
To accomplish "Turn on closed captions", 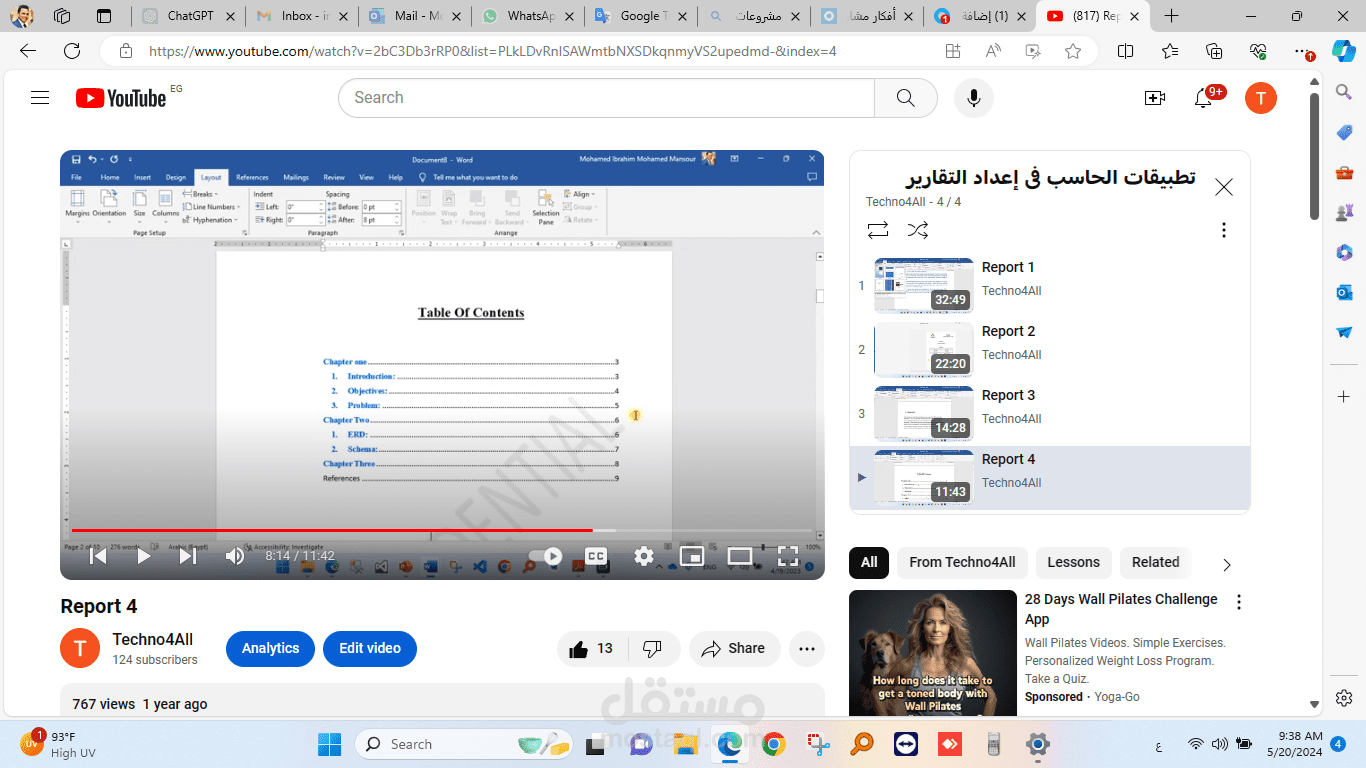I will point(596,556).
